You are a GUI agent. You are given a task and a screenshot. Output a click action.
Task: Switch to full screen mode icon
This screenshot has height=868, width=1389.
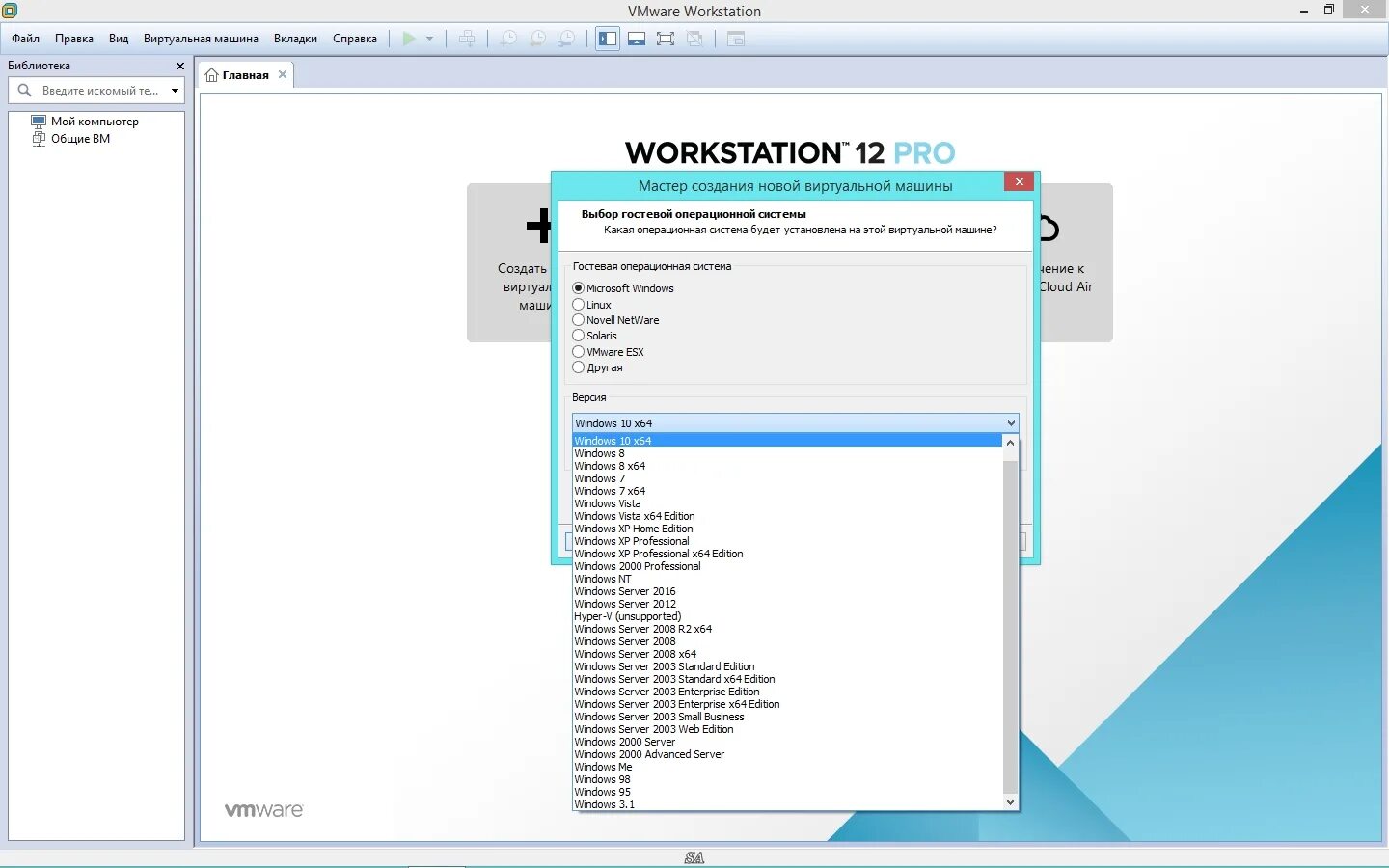(666, 39)
